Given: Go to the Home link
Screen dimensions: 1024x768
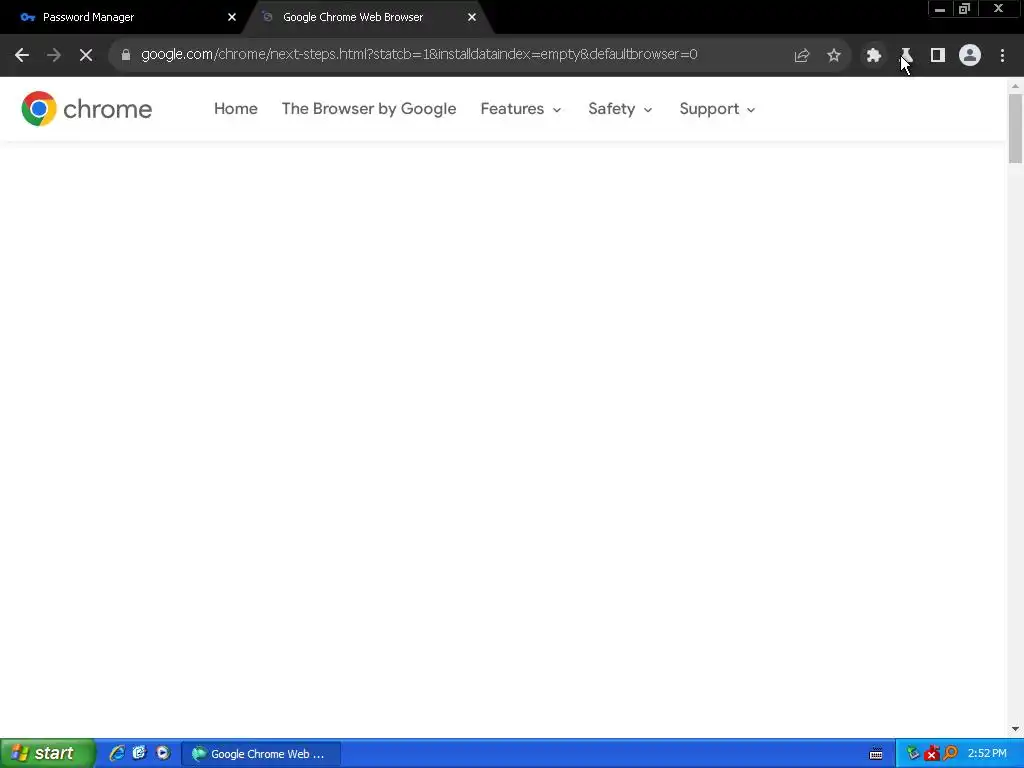Looking at the screenshot, I should click(236, 108).
